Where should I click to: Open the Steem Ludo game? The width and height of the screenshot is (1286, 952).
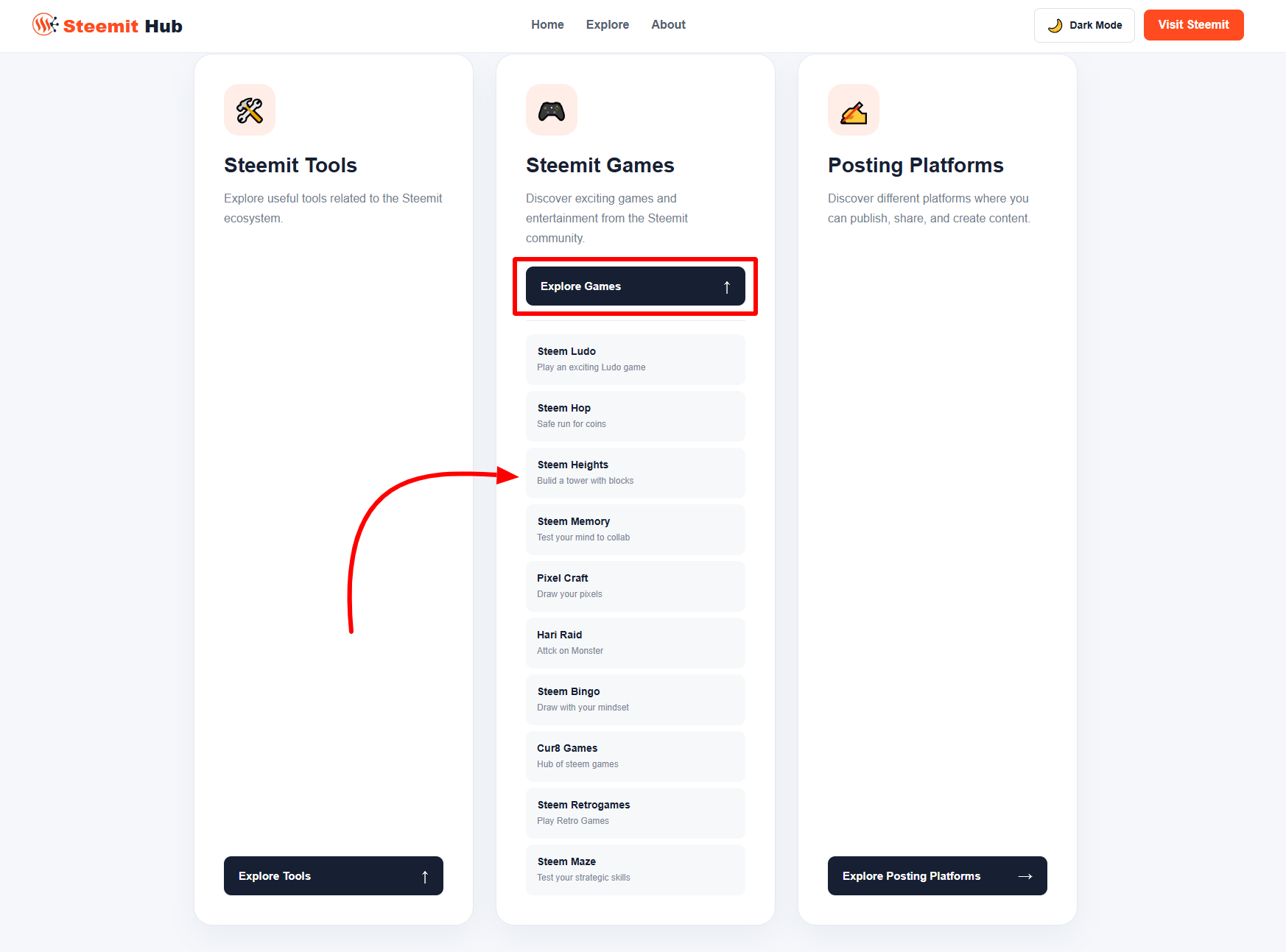(x=636, y=359)
